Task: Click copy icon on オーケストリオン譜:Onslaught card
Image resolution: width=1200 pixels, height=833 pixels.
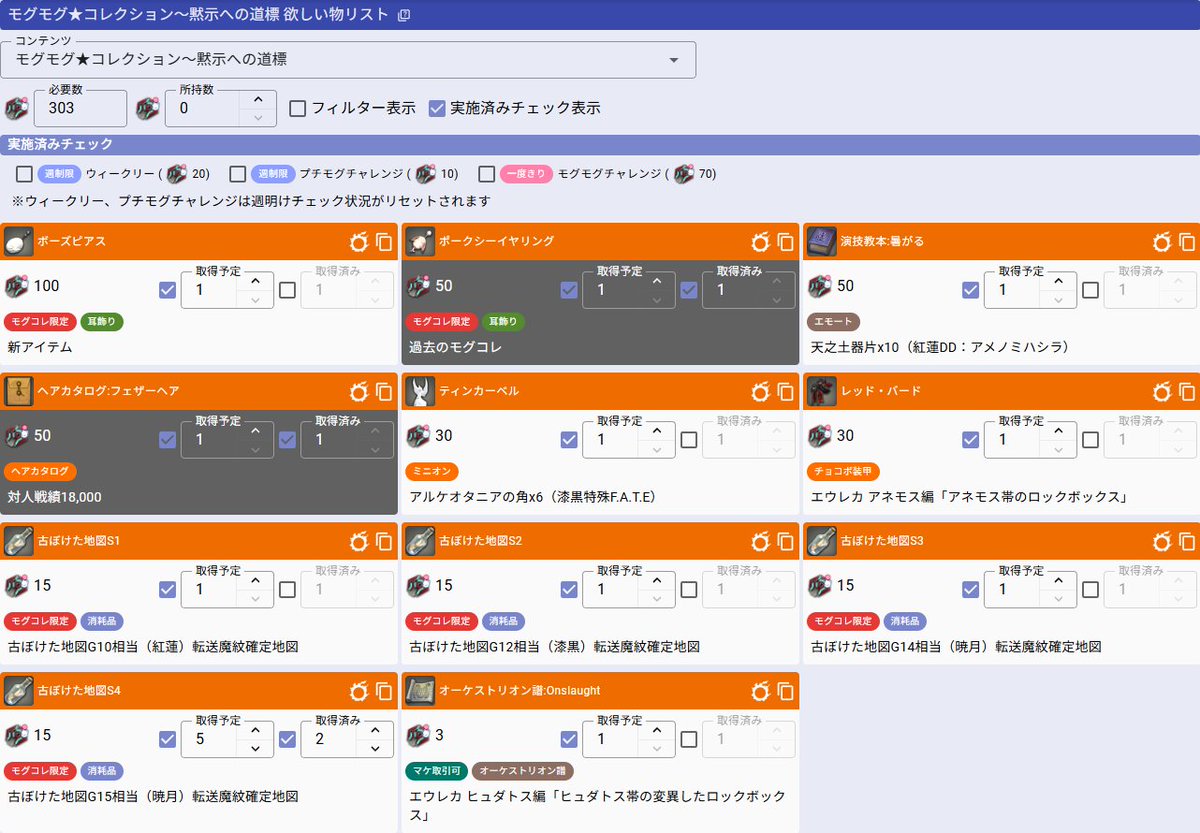Action: pos(787,691)
